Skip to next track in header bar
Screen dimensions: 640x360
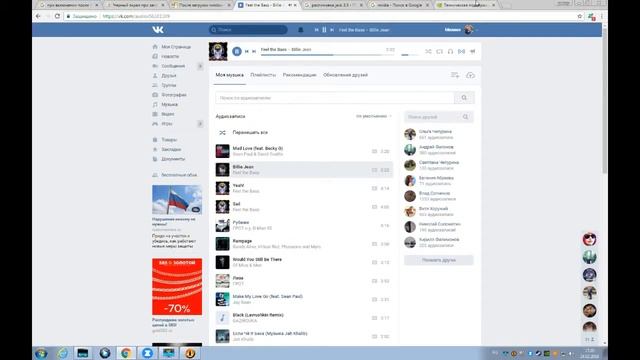[x=332, y=30]
